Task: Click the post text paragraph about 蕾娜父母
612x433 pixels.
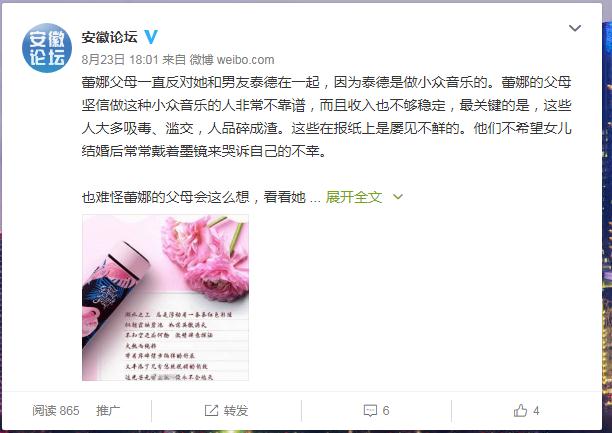Action: pyautogui.click(x=327, y=116)
